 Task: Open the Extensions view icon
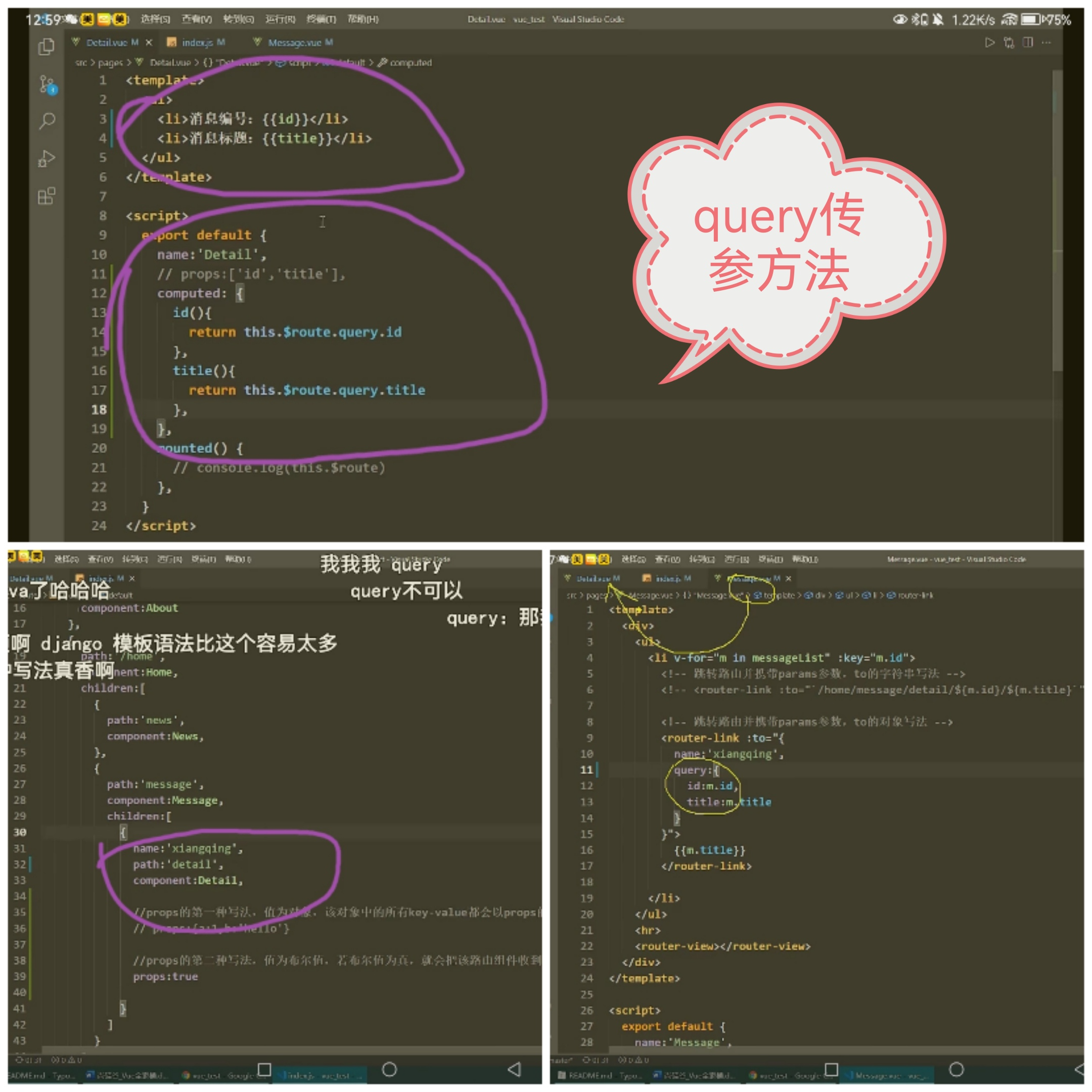coord(47,196)
